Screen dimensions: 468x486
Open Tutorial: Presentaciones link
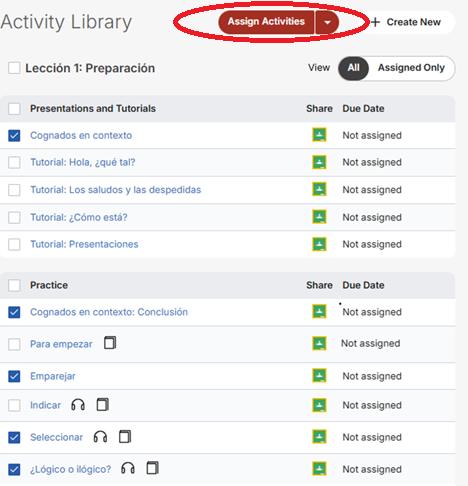[x=84, y=244]
